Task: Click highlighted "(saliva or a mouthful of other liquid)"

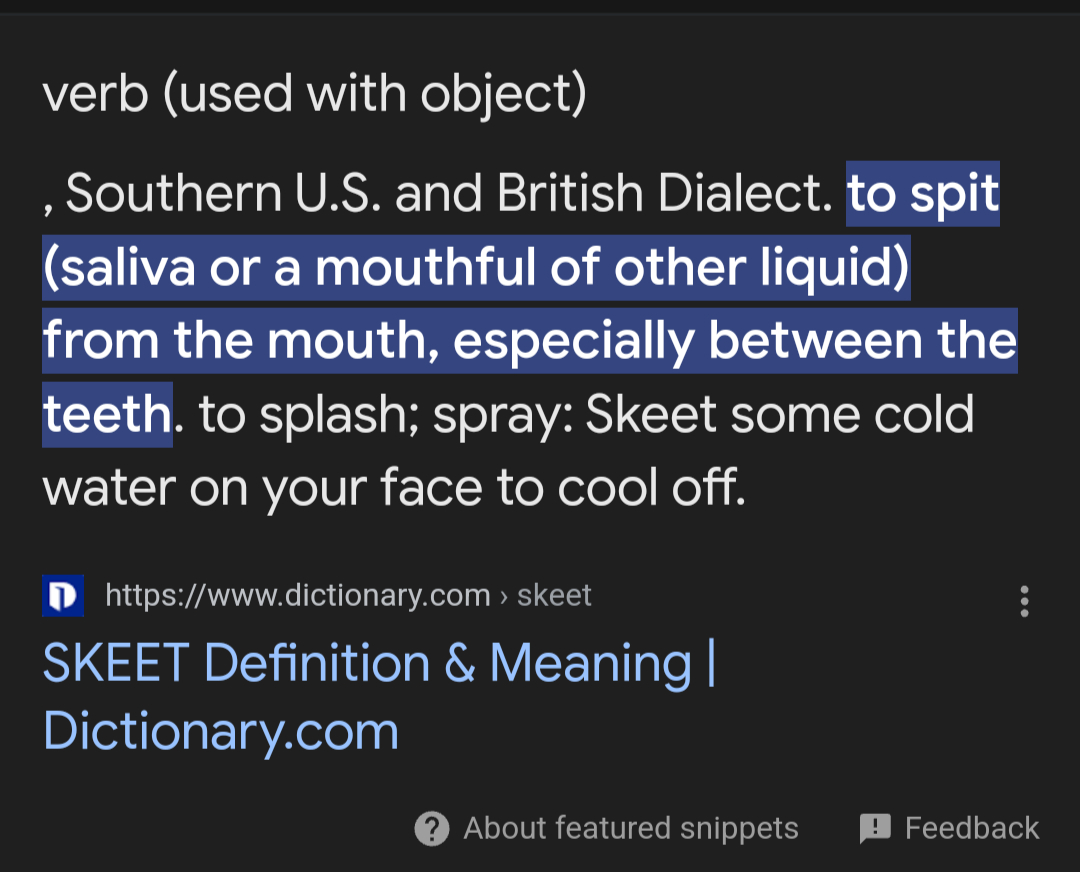Action: [475, 268]
